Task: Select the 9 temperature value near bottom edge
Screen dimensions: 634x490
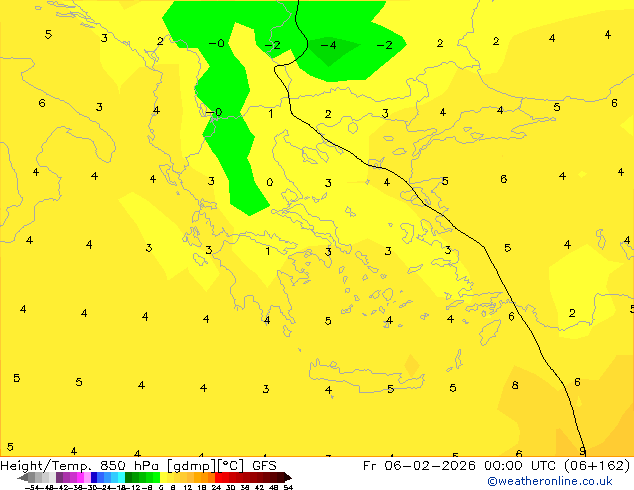Action: (x=582, y=451)
